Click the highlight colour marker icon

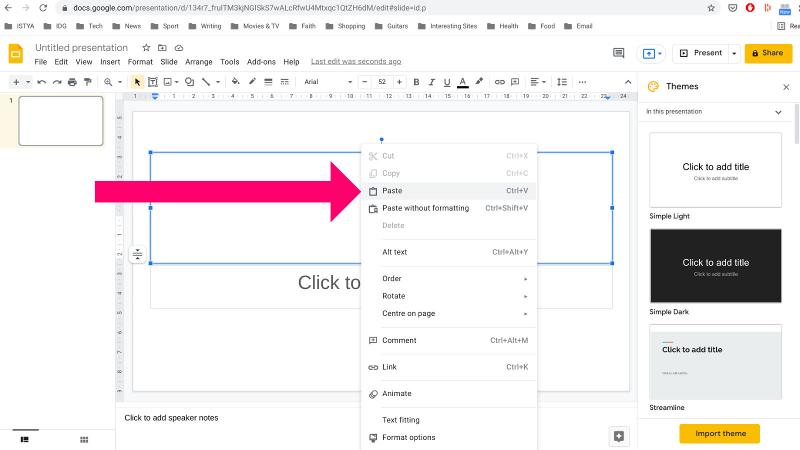(479, 82)
